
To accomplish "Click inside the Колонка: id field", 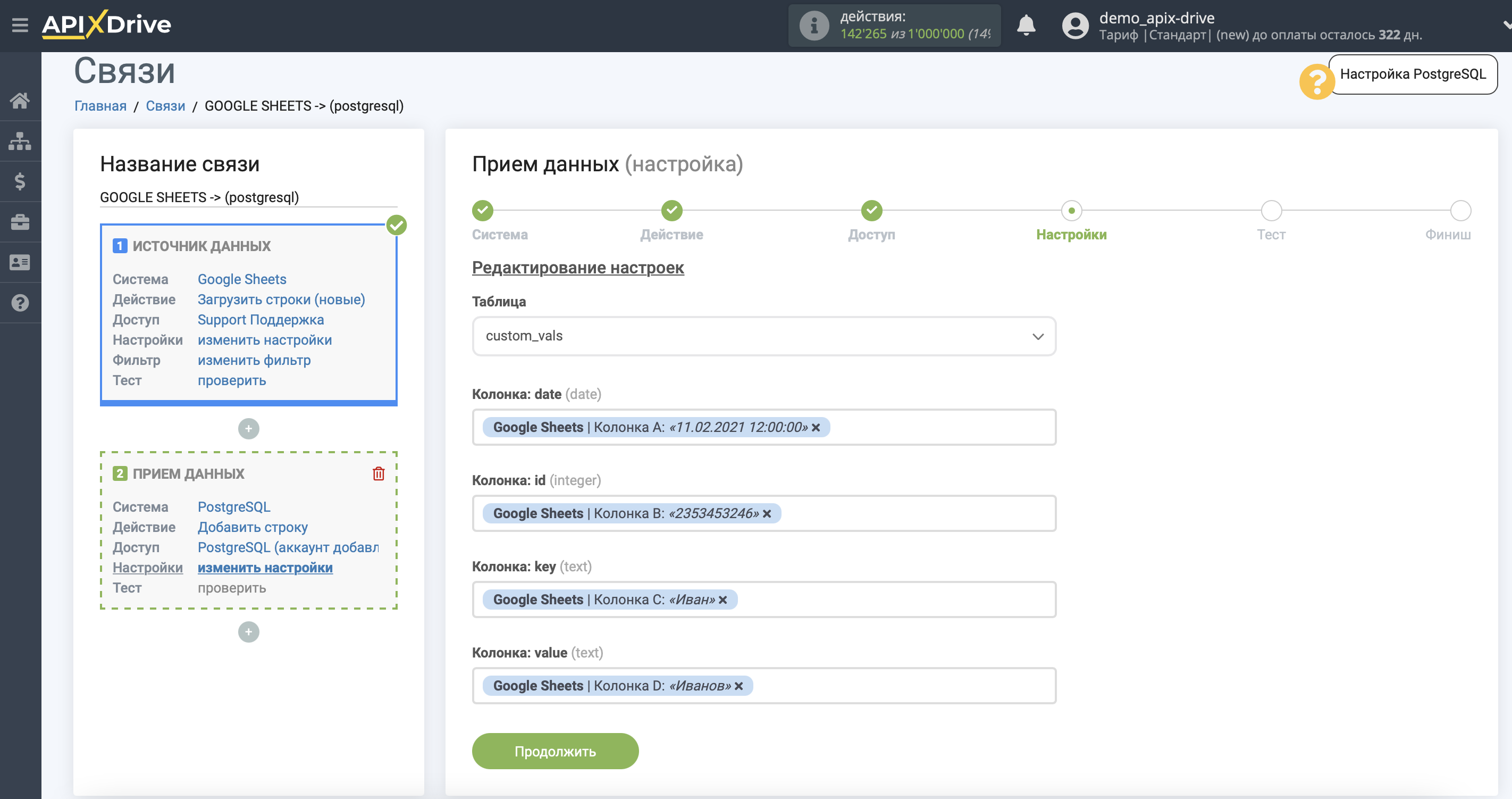I will (763, 514).
